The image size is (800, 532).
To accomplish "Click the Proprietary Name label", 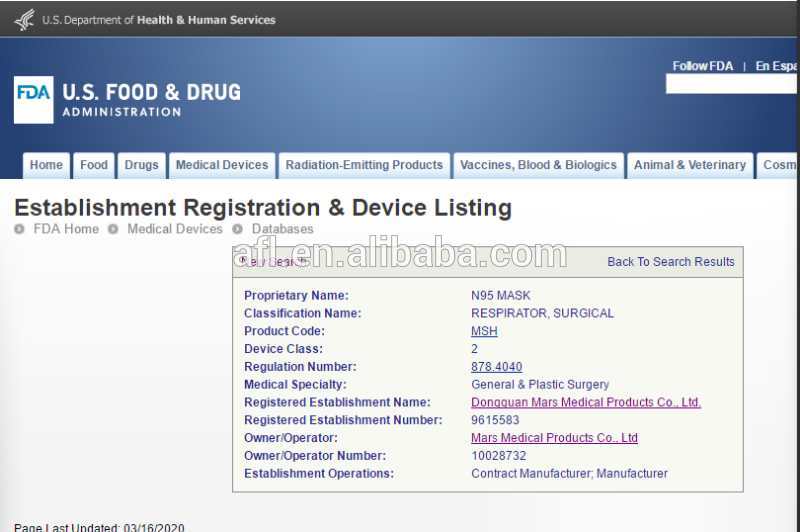I will coord(296,295).
